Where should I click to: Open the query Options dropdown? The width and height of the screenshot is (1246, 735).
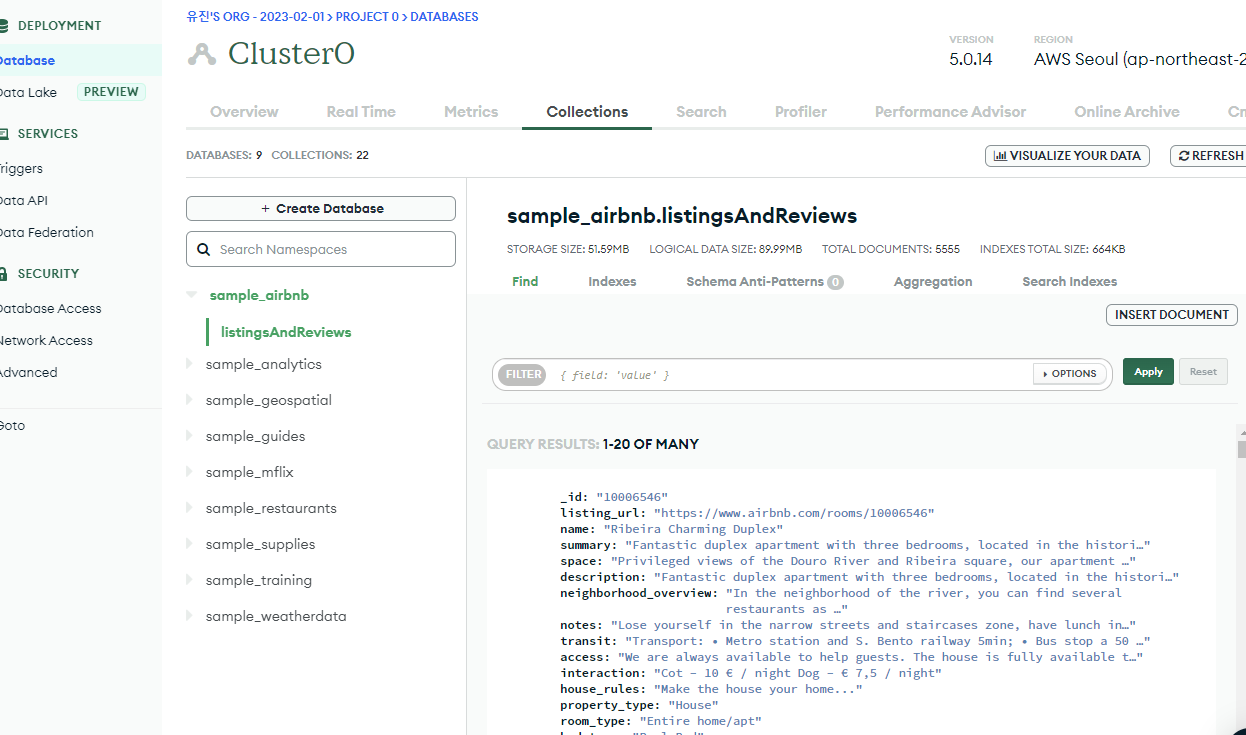pos(1069,374)
